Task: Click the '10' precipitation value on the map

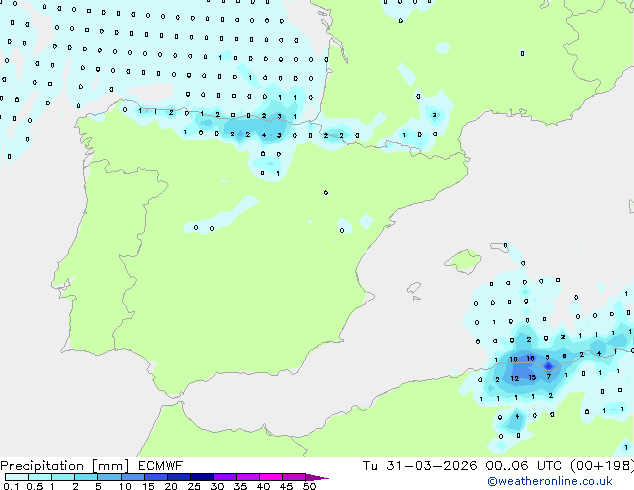Action: (513, 359)
